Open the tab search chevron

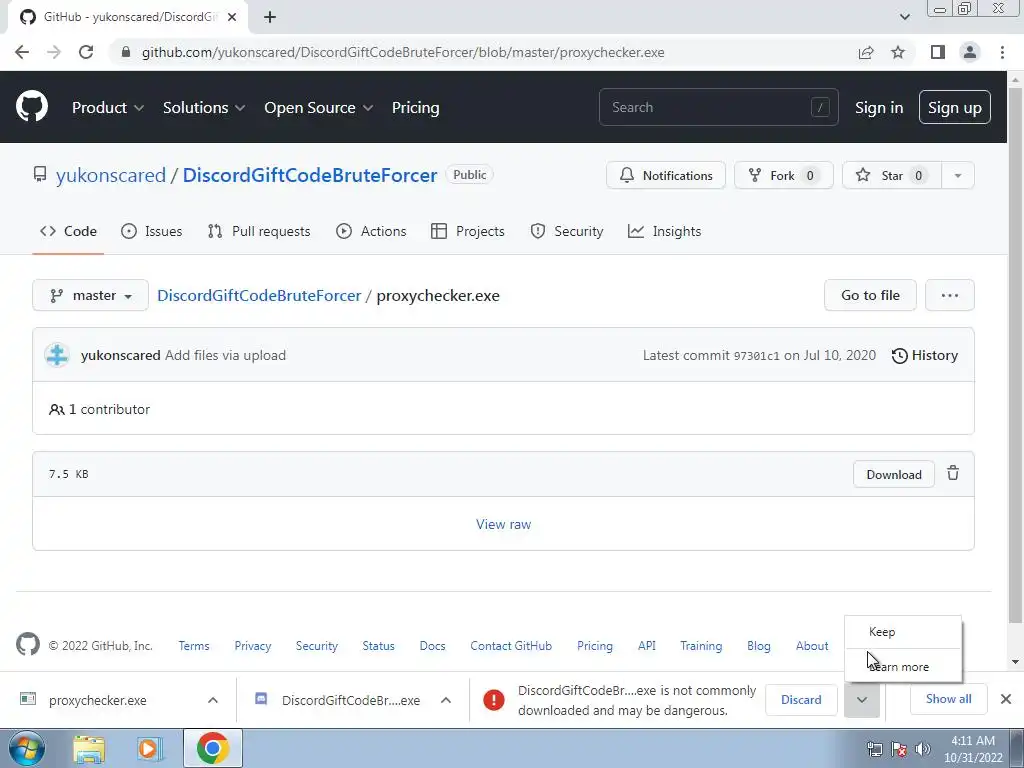(x=904, y=17)
